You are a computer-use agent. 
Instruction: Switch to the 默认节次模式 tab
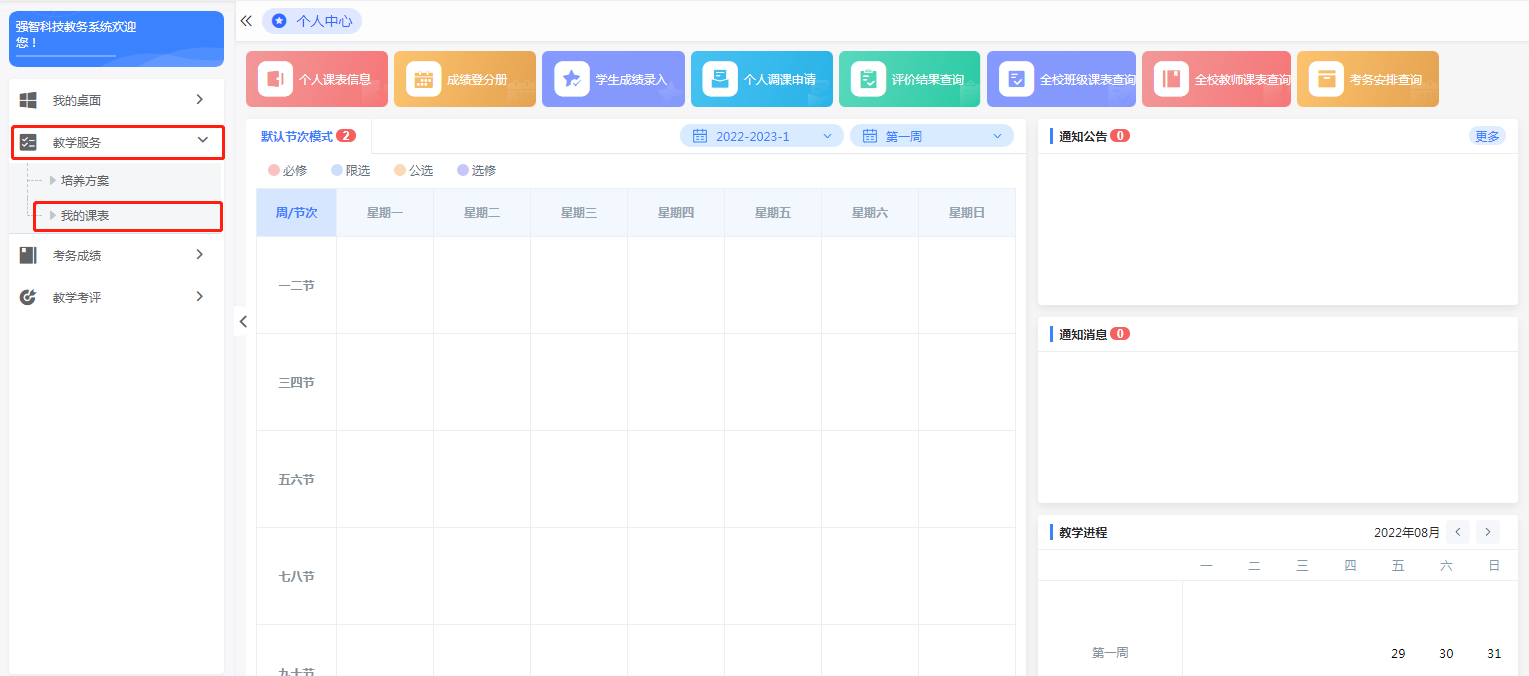pos(297,136)
